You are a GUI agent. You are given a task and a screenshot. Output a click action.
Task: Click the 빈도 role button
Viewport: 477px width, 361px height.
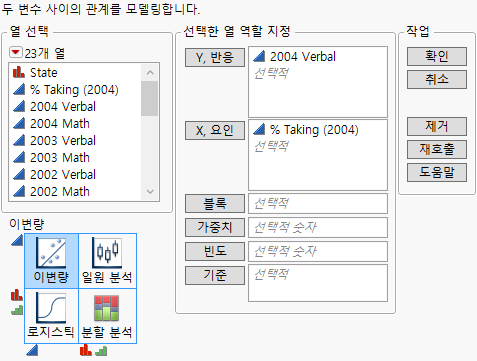click(215, 251)
